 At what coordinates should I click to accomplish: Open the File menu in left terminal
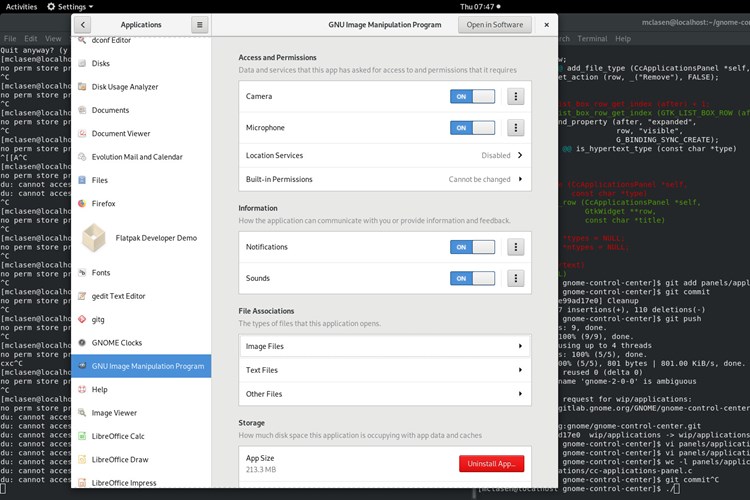click(x=10, y=39)
